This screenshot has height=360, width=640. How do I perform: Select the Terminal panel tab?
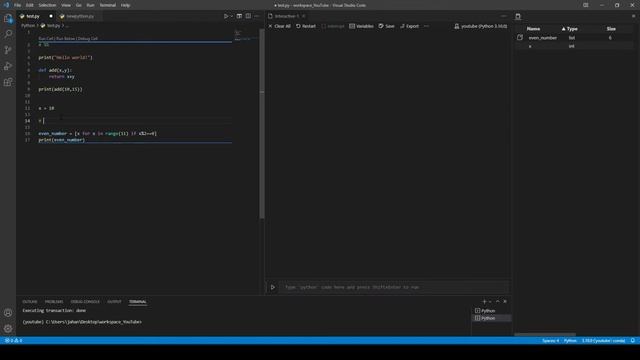pyautogui.click(x=138, y=302)
